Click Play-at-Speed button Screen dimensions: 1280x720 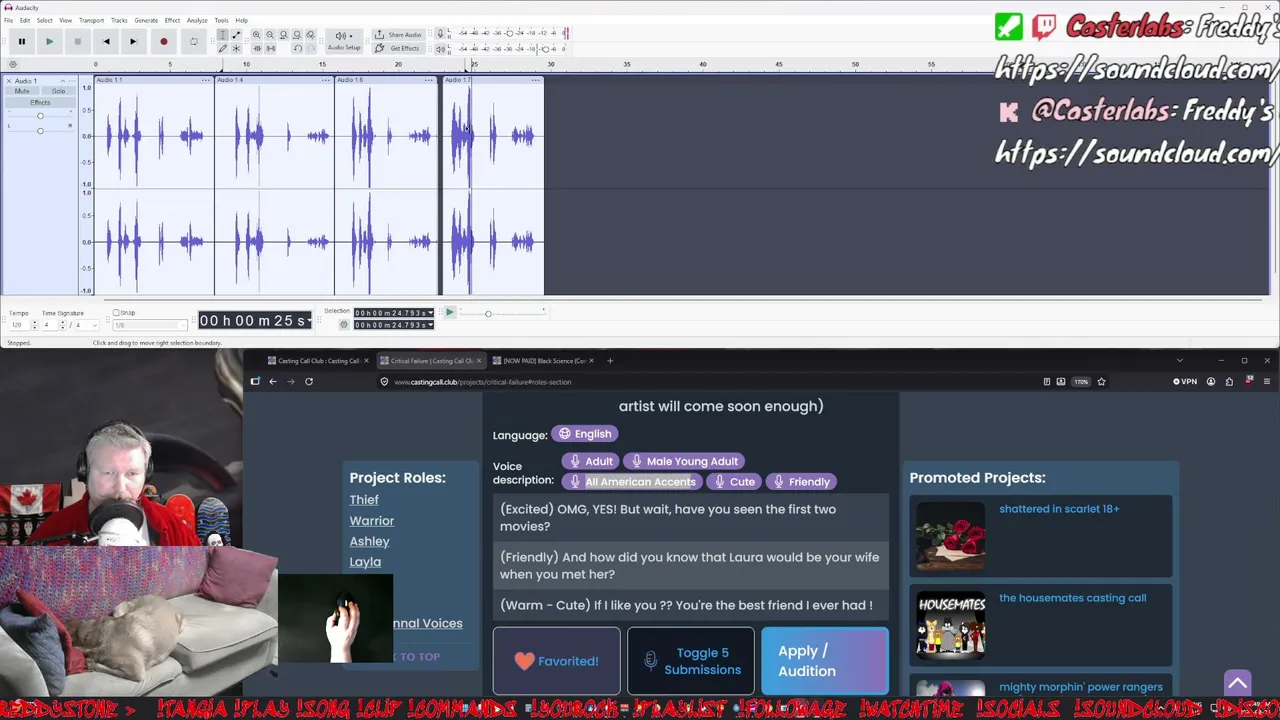(449, 313)
